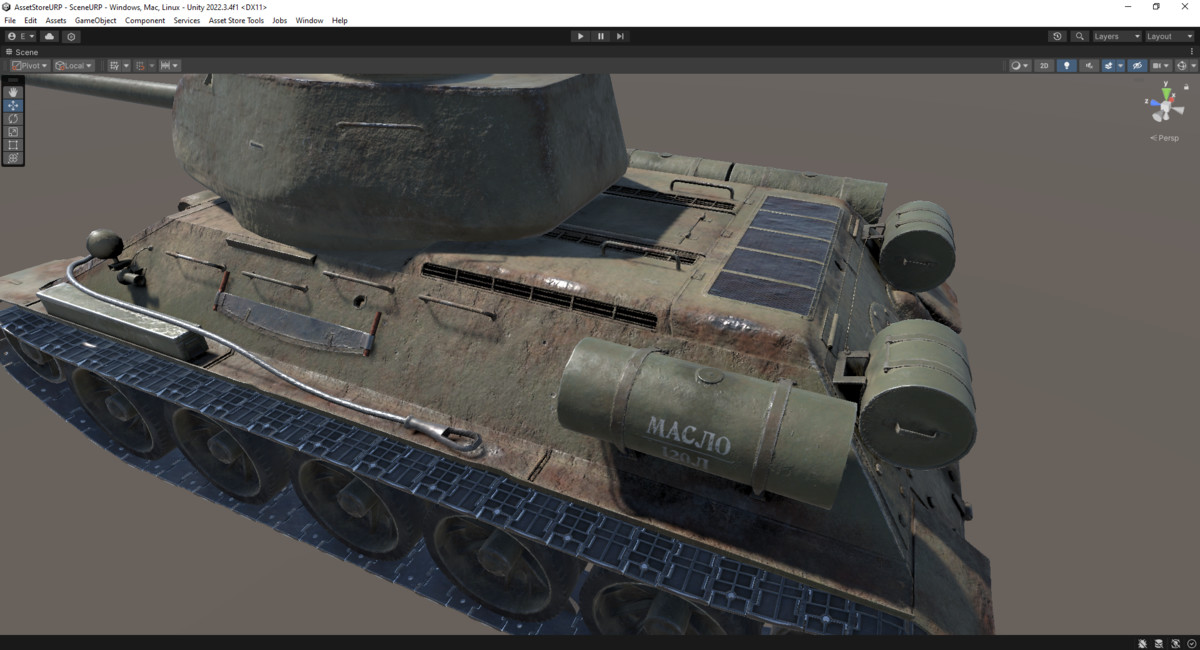Open the scene shading mode selector
Screen dimensions: 1200x650
click(x=1017, y=65)
